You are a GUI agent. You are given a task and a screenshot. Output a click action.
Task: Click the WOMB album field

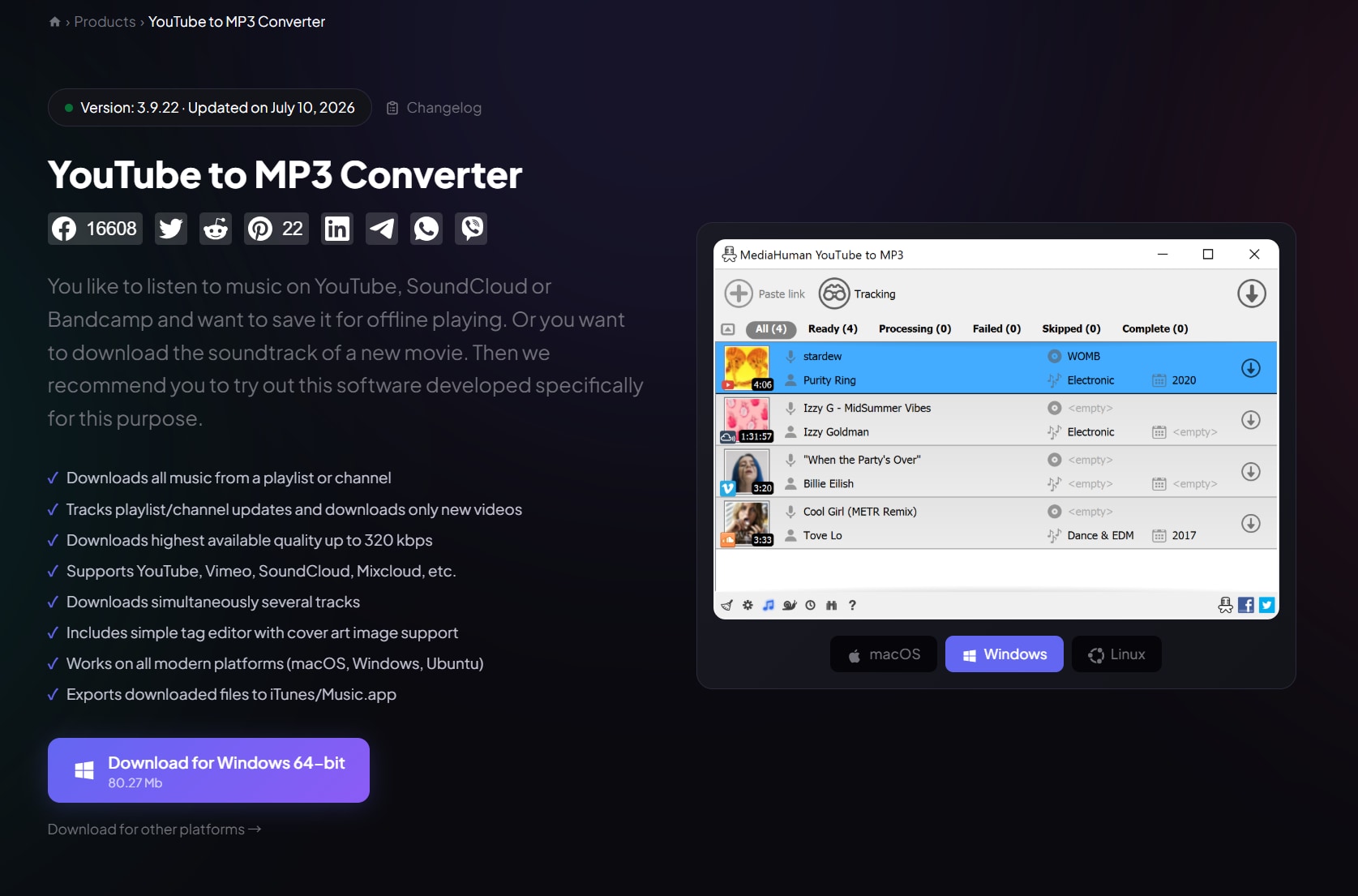(1083, 357)
